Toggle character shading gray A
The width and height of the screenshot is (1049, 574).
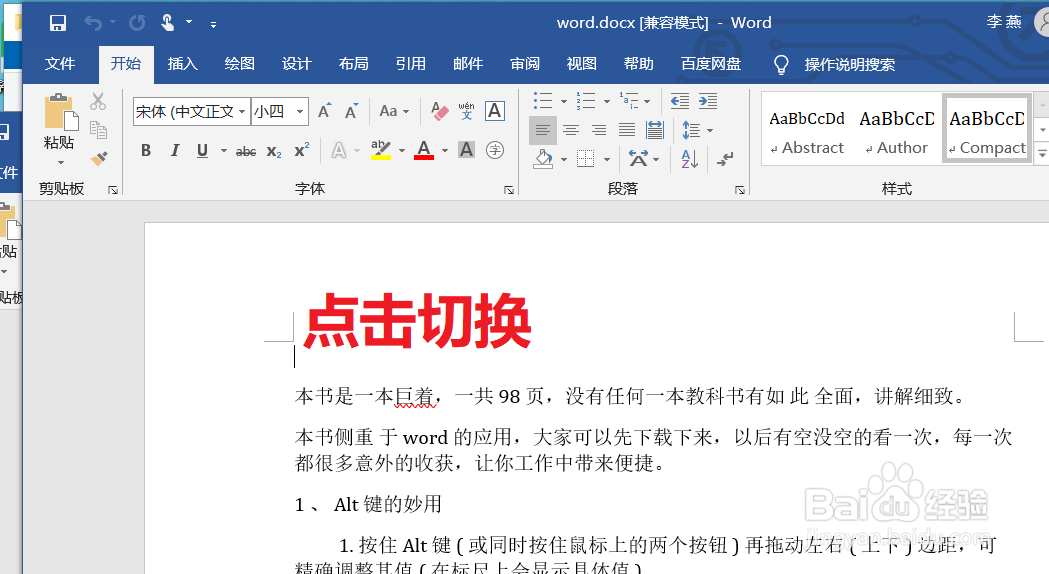coord(466,150)
